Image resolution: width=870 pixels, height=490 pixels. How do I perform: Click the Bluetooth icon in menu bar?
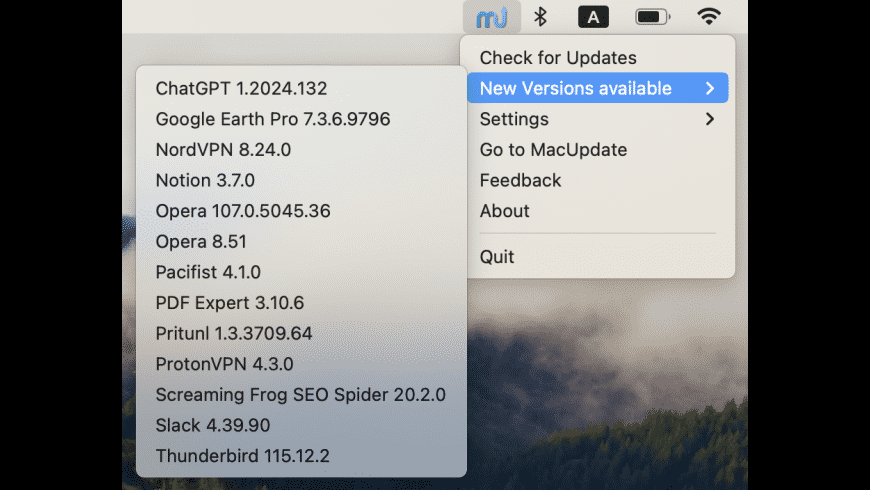[x=540, y=17]
